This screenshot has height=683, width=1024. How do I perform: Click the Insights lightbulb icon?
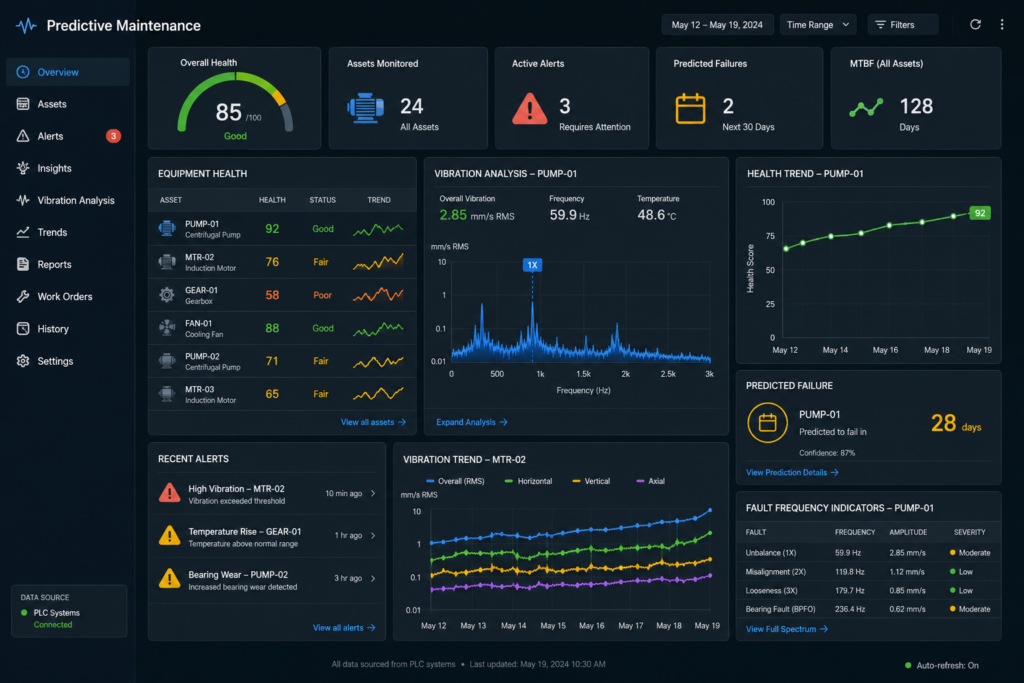click(x=23, y=168)
